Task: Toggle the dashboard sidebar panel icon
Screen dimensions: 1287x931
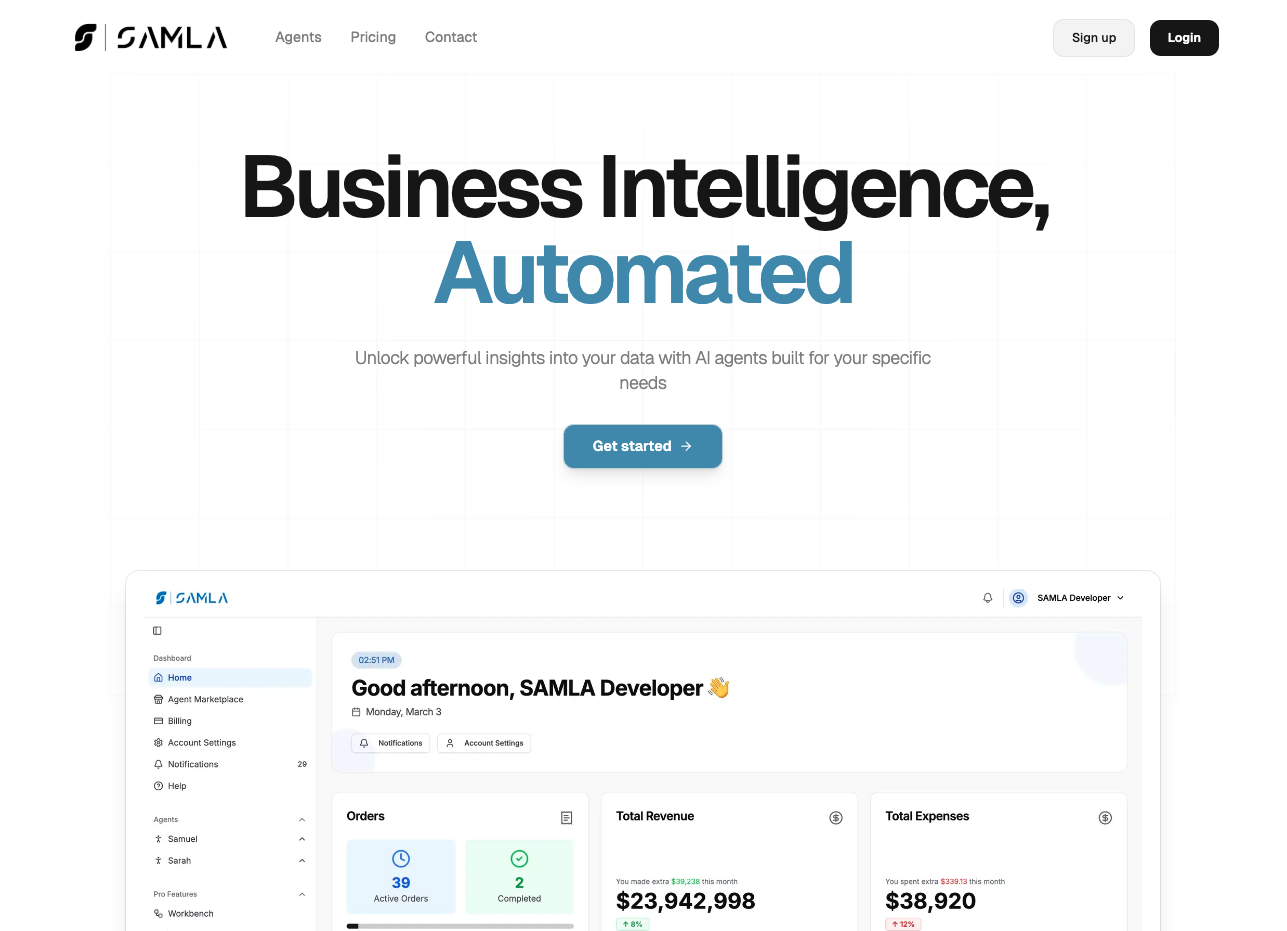Action: pos(157,631)
